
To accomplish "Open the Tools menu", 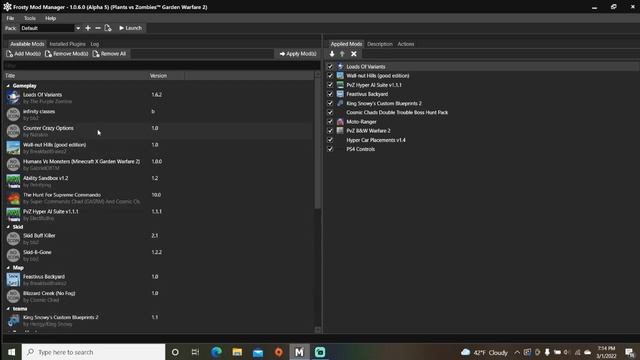I will click(29, 18).
